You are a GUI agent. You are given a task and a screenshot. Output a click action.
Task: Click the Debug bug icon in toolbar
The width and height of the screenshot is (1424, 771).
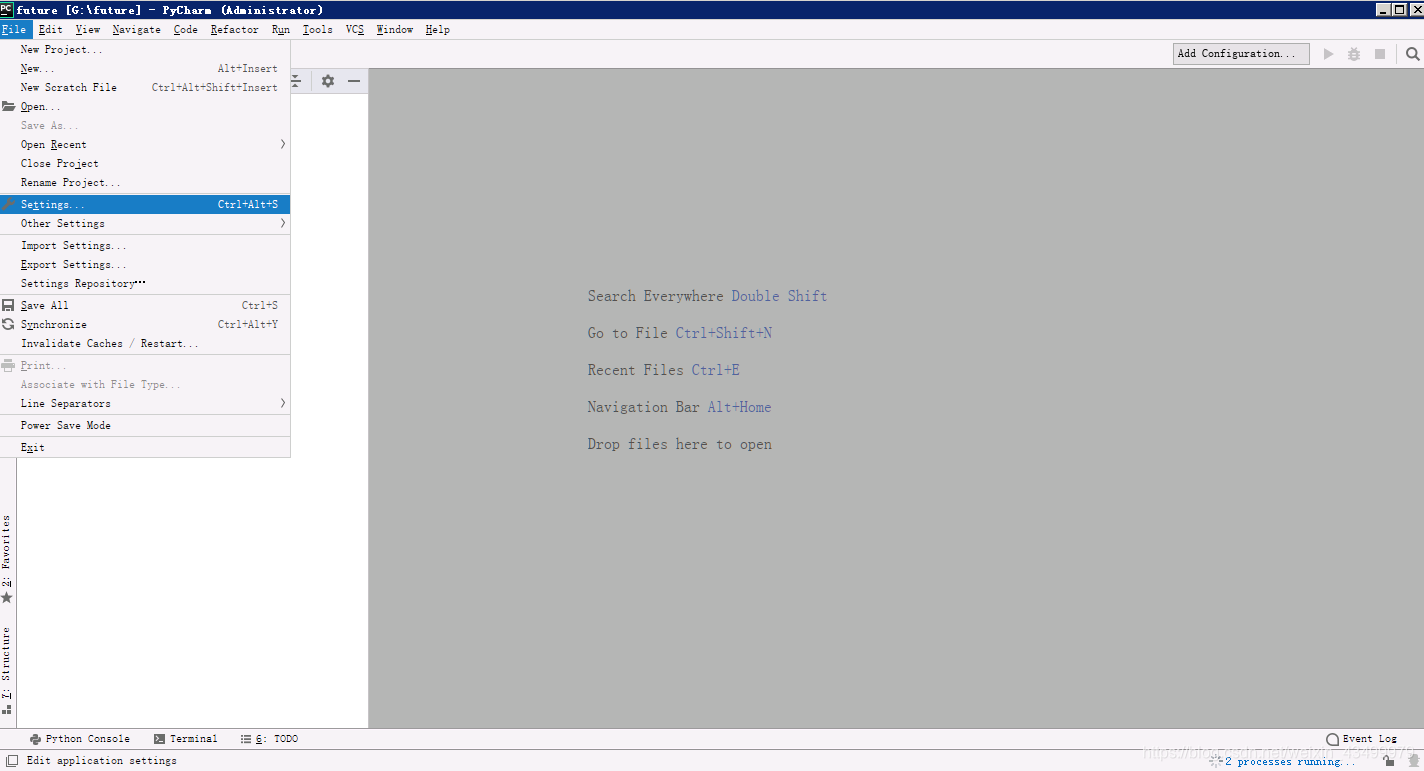1354,54
